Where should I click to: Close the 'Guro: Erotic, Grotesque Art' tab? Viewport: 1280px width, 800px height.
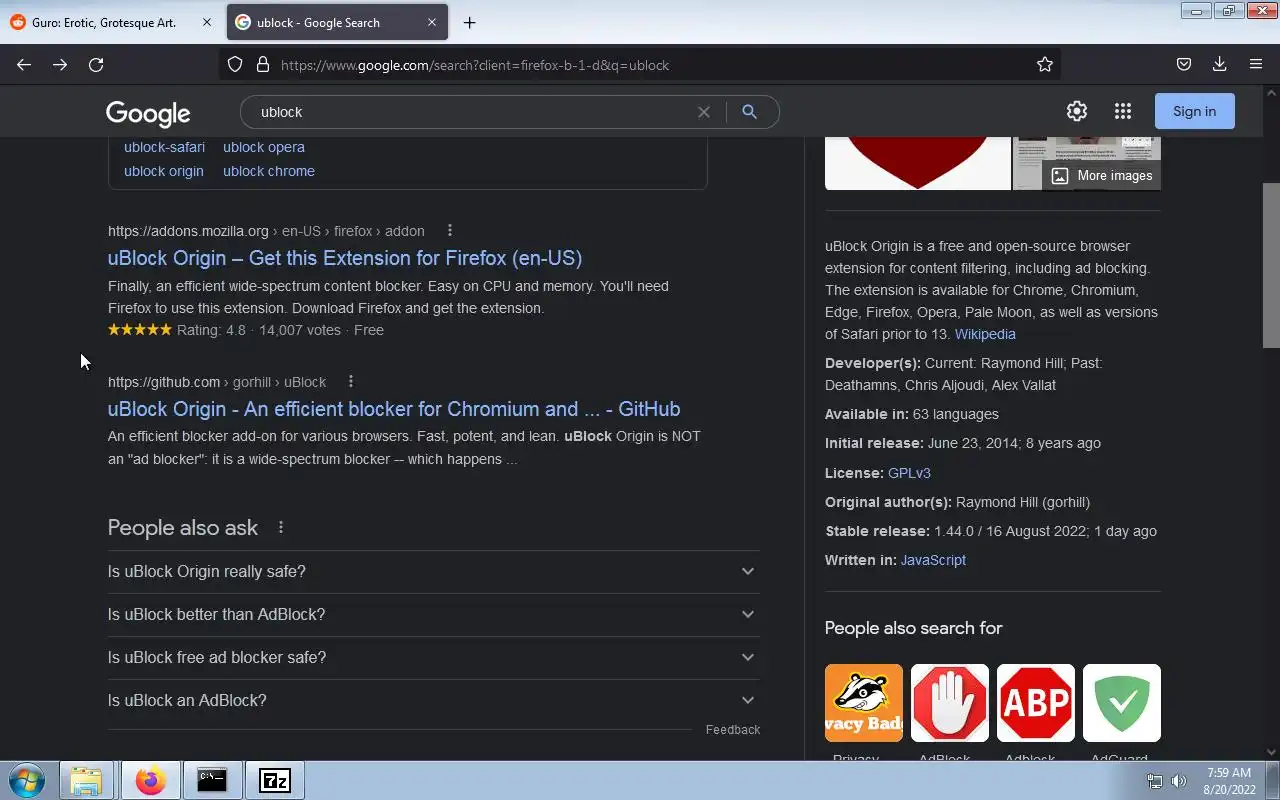coord(207,22)
